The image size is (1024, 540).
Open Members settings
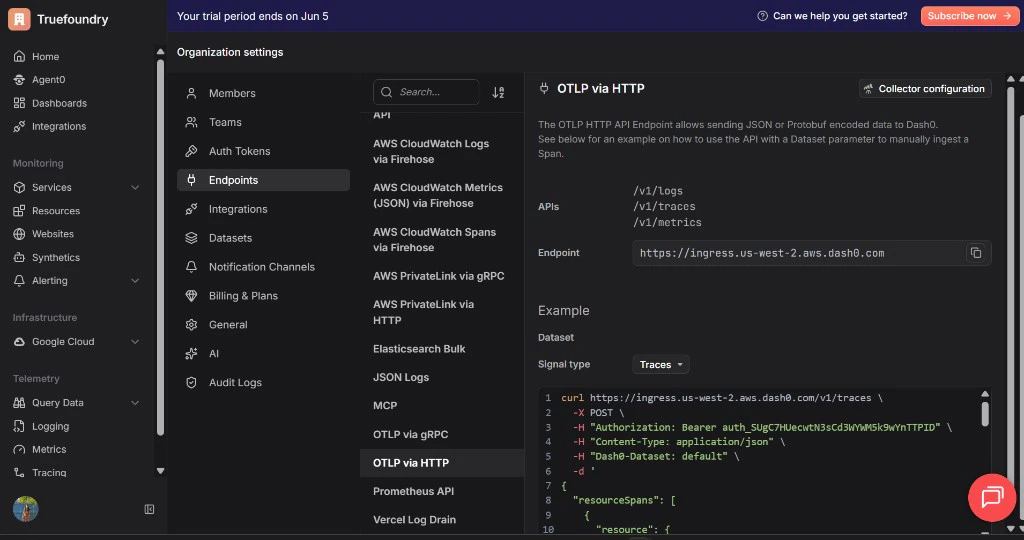(x=263, y=93)
